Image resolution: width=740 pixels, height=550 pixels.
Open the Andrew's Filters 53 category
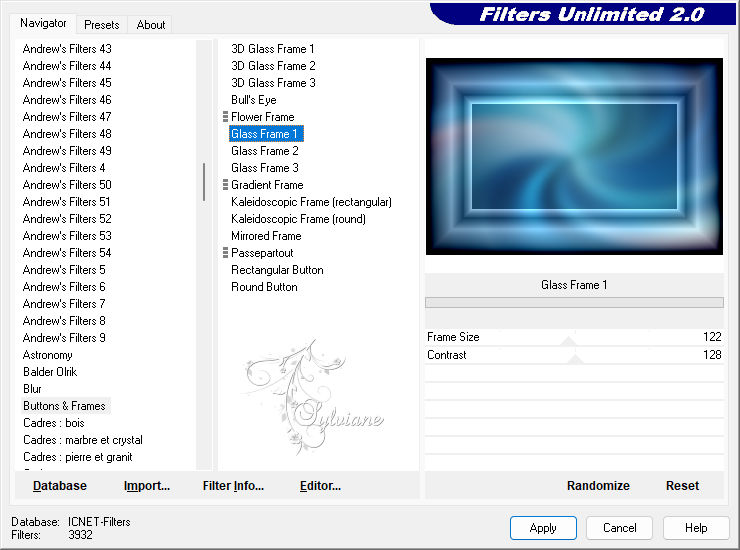[x=67, y=236]
